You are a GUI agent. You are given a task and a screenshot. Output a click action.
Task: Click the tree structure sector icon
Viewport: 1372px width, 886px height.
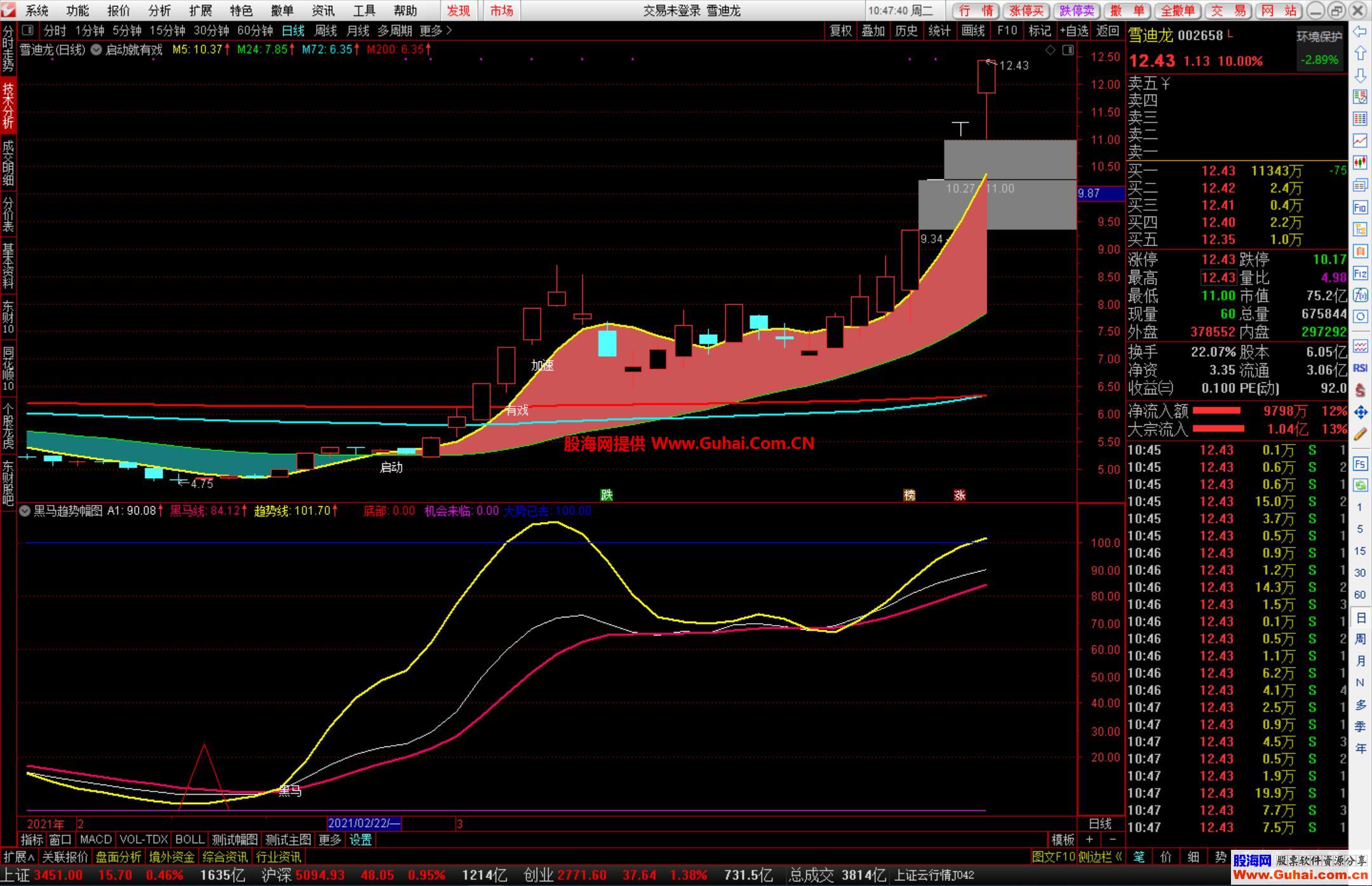point(1360,229)
